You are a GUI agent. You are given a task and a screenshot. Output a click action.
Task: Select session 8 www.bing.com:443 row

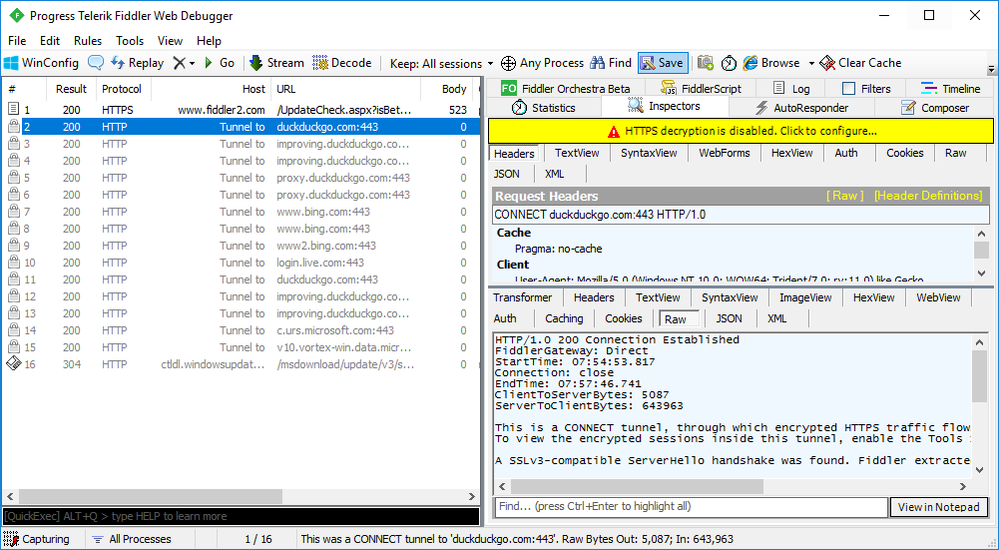tap(240, 229)
